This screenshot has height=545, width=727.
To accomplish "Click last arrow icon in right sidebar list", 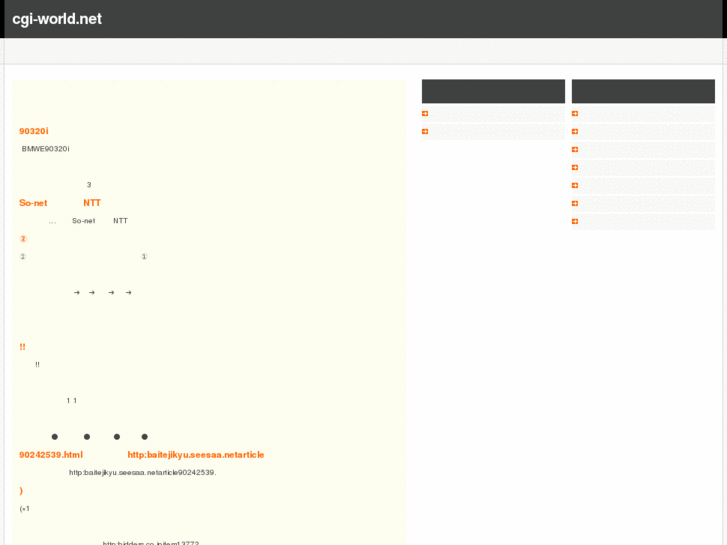I will click(x=575, y=222).
